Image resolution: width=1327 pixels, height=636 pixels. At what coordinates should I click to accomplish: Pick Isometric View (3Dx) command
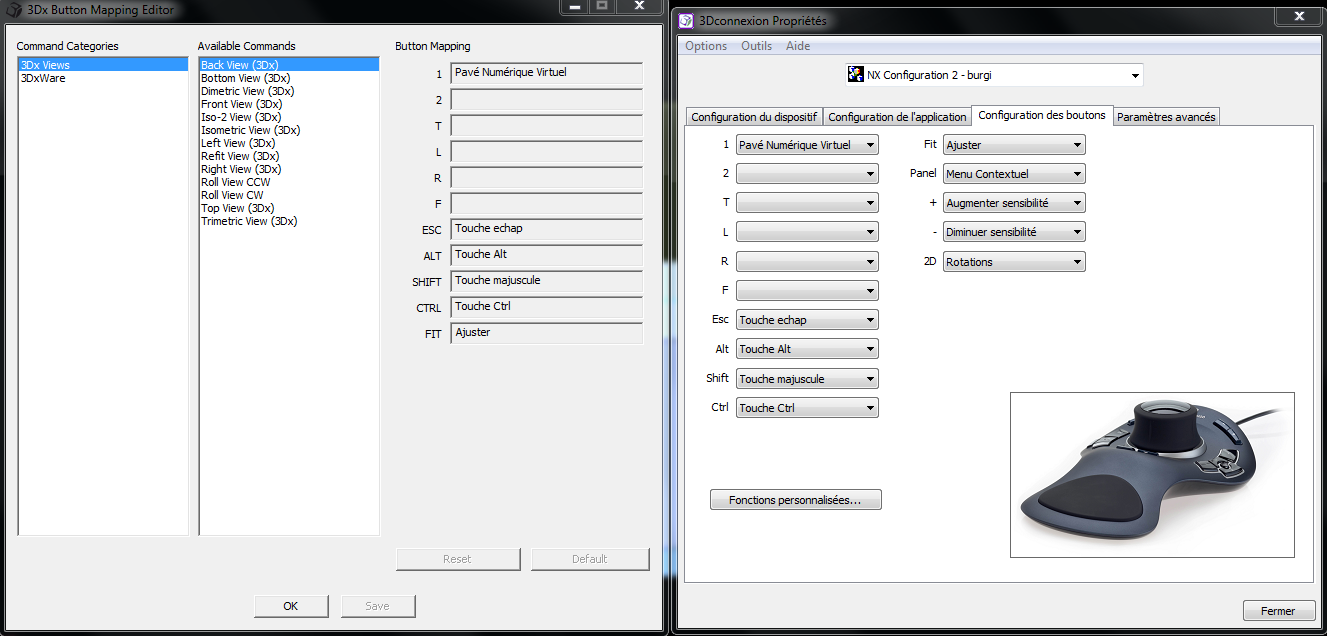pyautogui.click(x=289, y=130)
